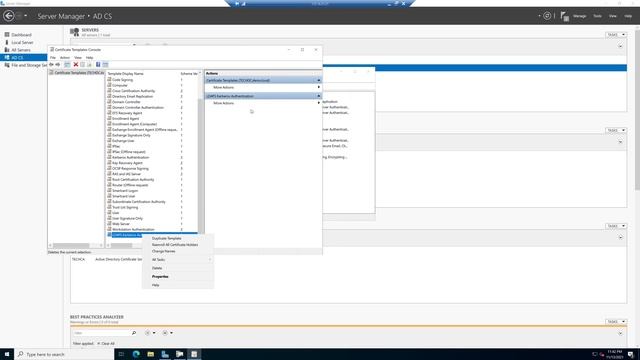Image resolution: width=640 pixels, height=360 pixels.
Task: Select Local Server in the sidebar
Action: [22, 42]
